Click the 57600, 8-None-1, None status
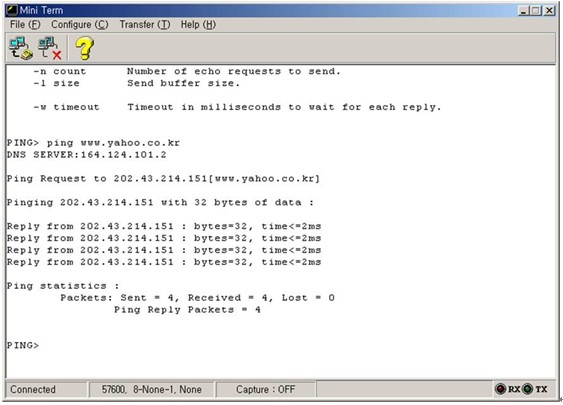This screenshot has height=405, width=563. (x=152, y=389)
